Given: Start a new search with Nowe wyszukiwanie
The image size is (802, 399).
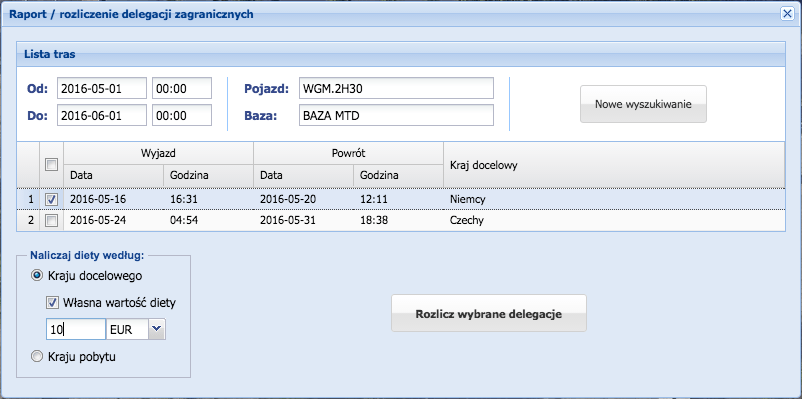Looking at the screenshot, I should [643, 104].
